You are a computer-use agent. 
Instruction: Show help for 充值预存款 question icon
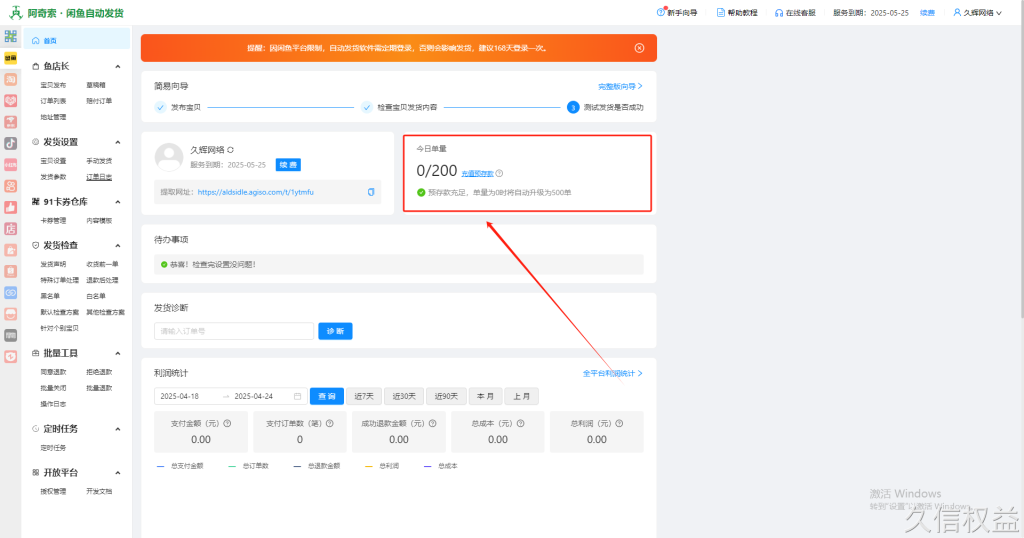click(500, 173)
